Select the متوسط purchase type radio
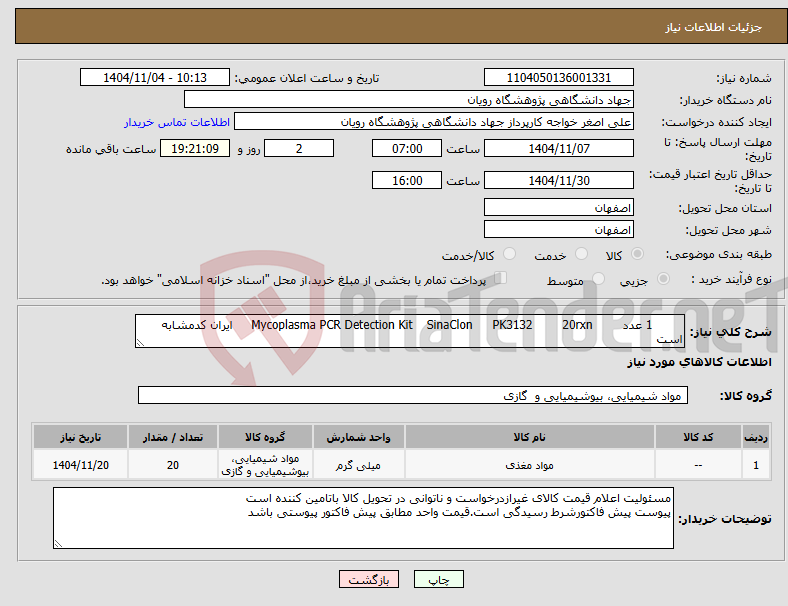 point(599,278)
